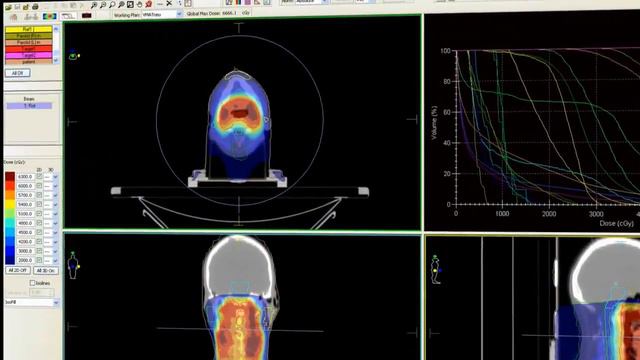The image size is (640, 360).
Task: Select the magenta Target2 structure entry
Action: 29,55
